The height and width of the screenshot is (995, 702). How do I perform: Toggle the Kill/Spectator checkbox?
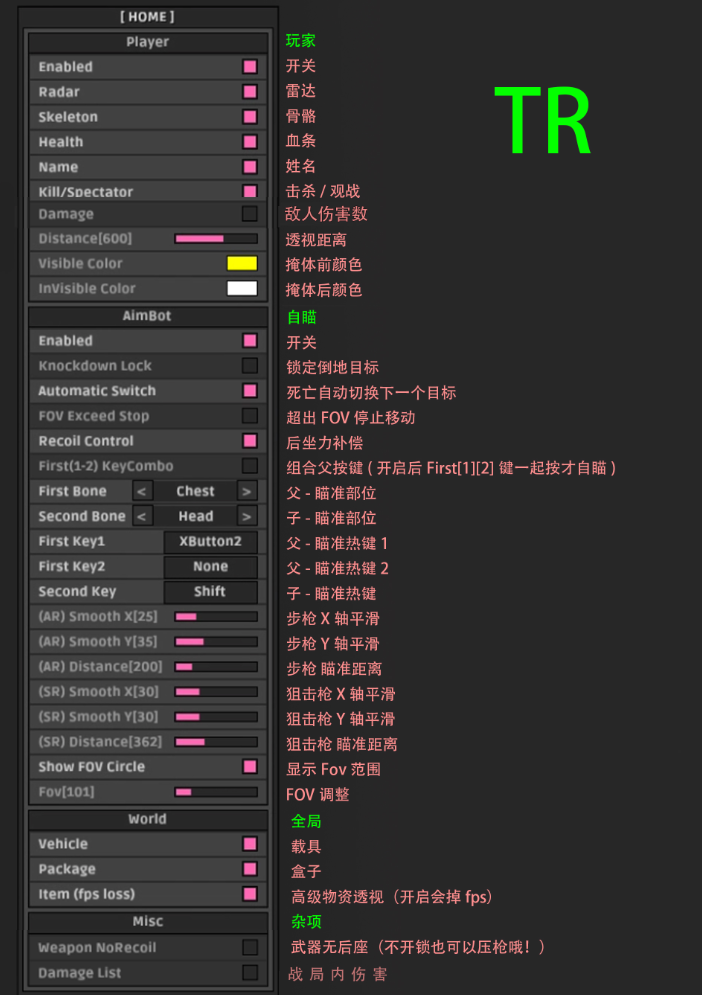(249, 192)
